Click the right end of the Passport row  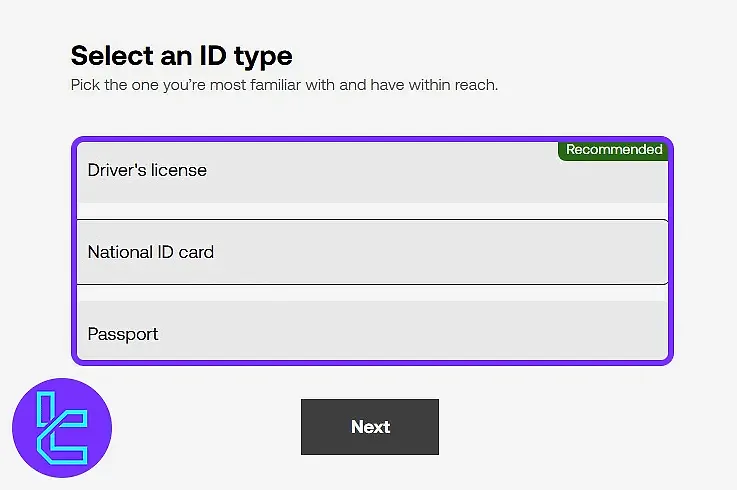coord(640,334)
